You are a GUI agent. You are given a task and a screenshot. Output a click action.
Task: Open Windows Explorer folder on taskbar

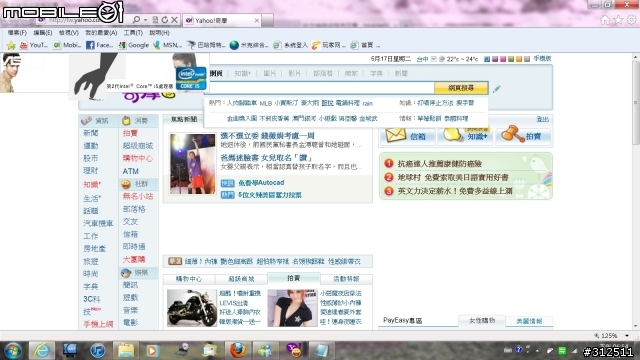click(x=126, y=350)
